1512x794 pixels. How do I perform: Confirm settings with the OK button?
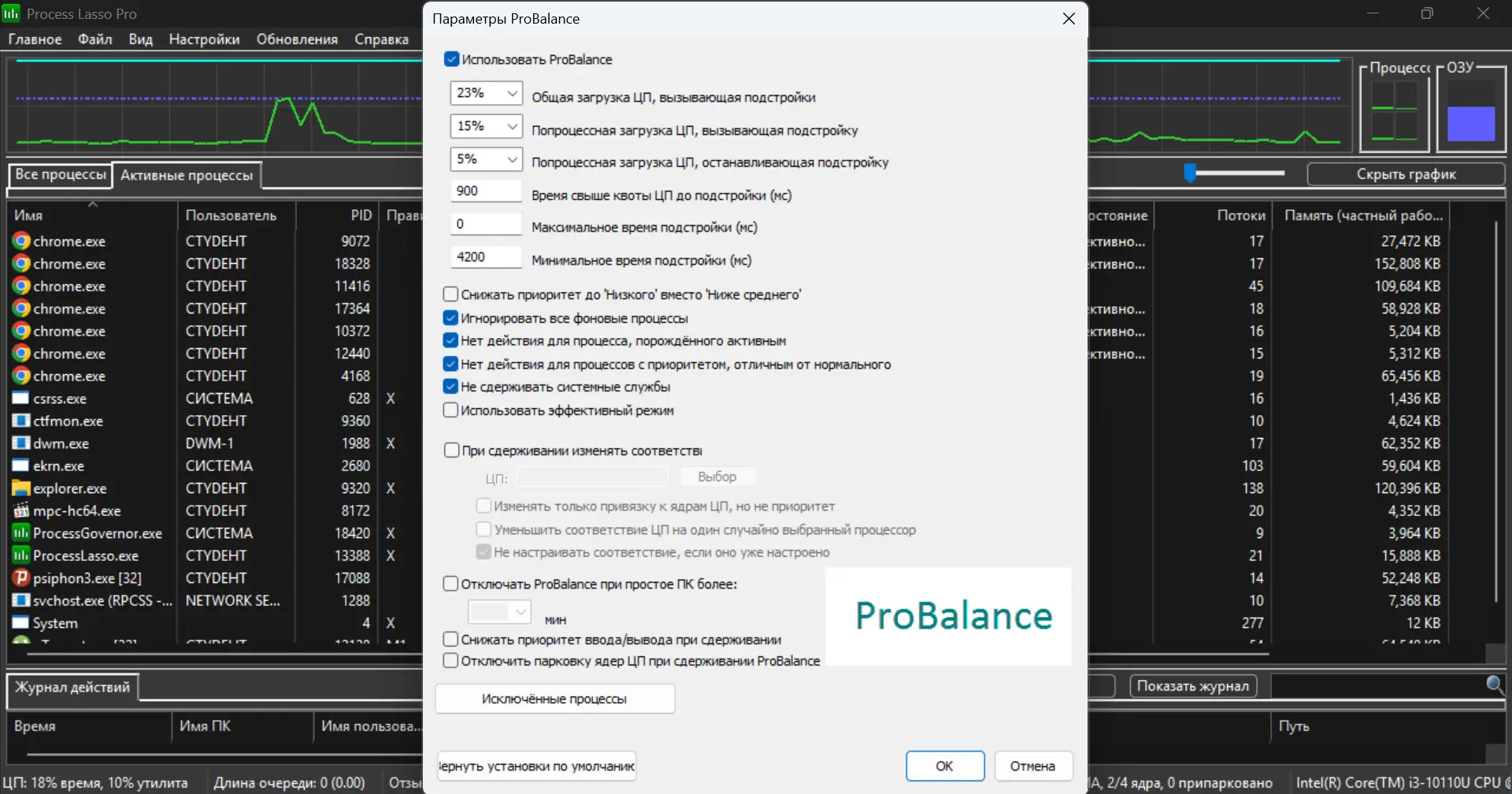[945, 766]
